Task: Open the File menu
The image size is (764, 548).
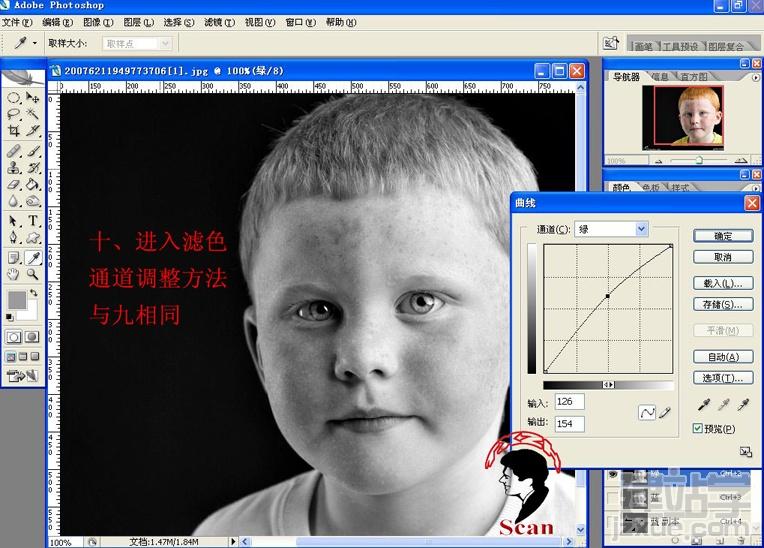Action: (x=17, y=22)
